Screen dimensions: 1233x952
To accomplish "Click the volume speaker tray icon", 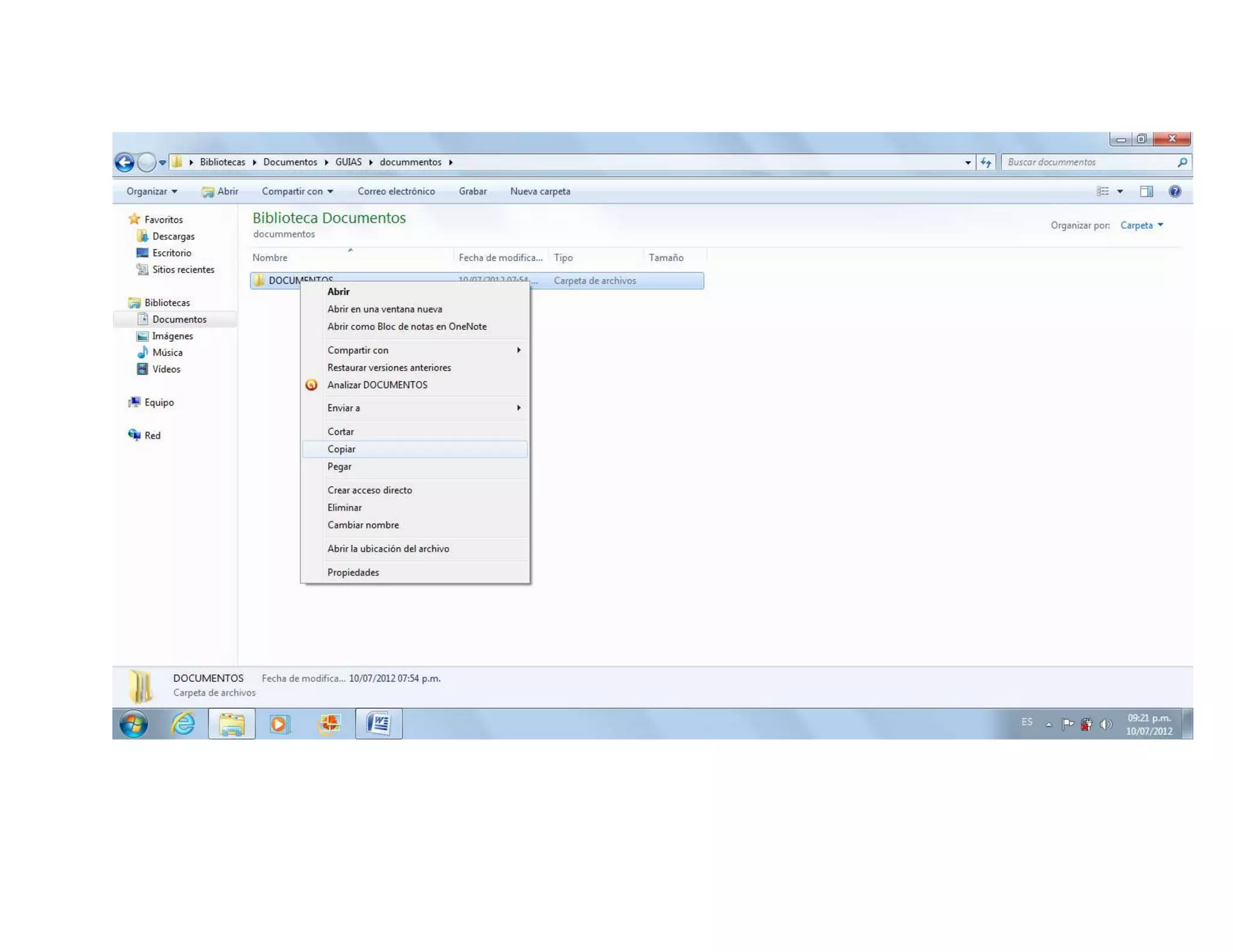I will (x=1105, y=724).
